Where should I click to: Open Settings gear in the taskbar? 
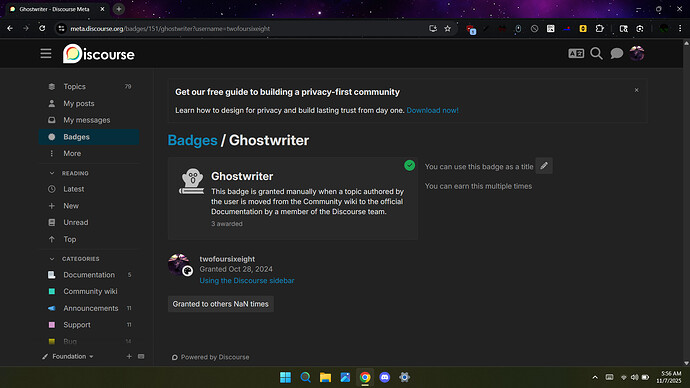404,377
